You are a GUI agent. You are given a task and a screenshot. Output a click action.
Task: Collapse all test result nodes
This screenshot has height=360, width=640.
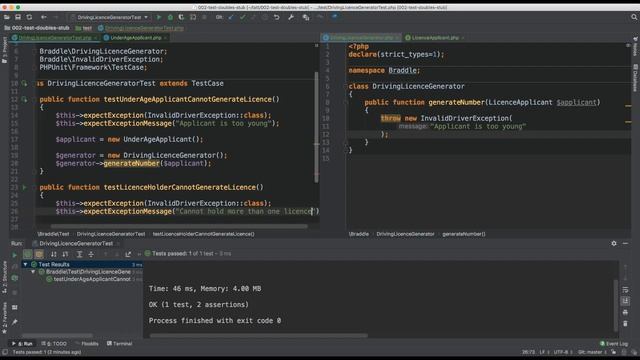pyautogui.click(x=91, y=254)
